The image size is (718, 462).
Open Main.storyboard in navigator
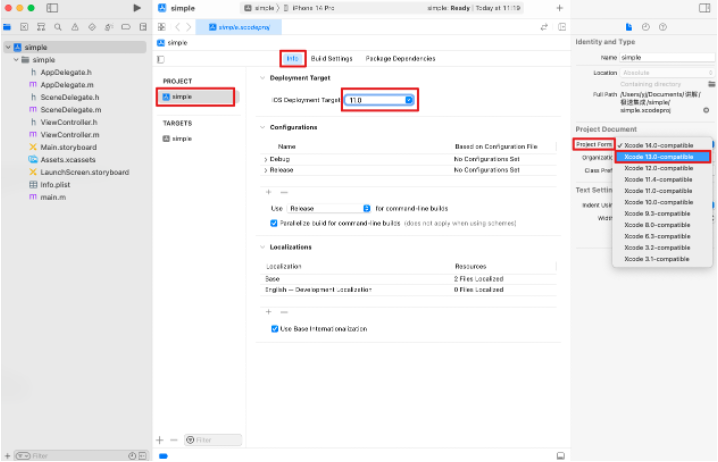[63, 147]
